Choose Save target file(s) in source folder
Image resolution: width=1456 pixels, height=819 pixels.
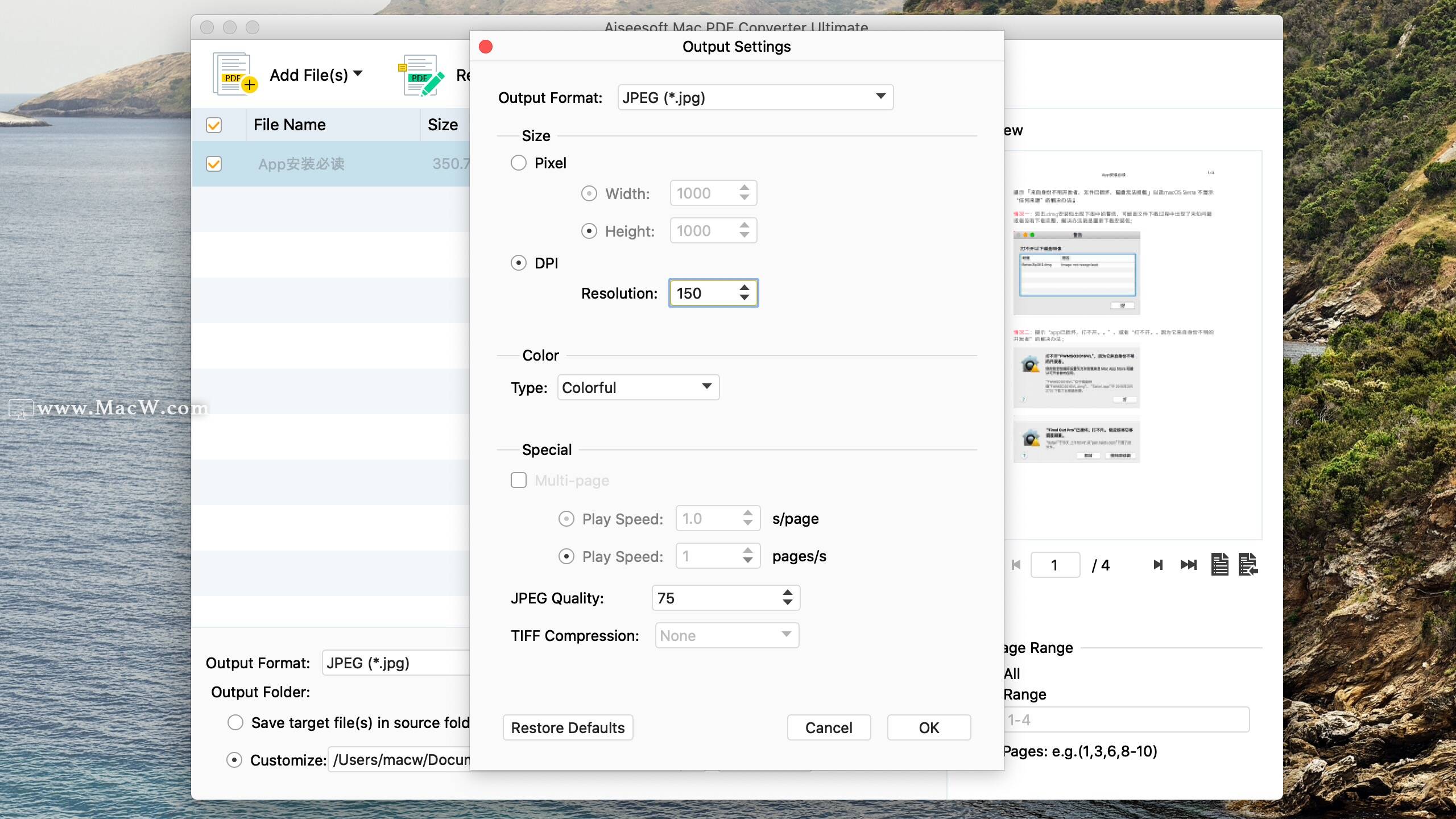click(x=235, y=723)
